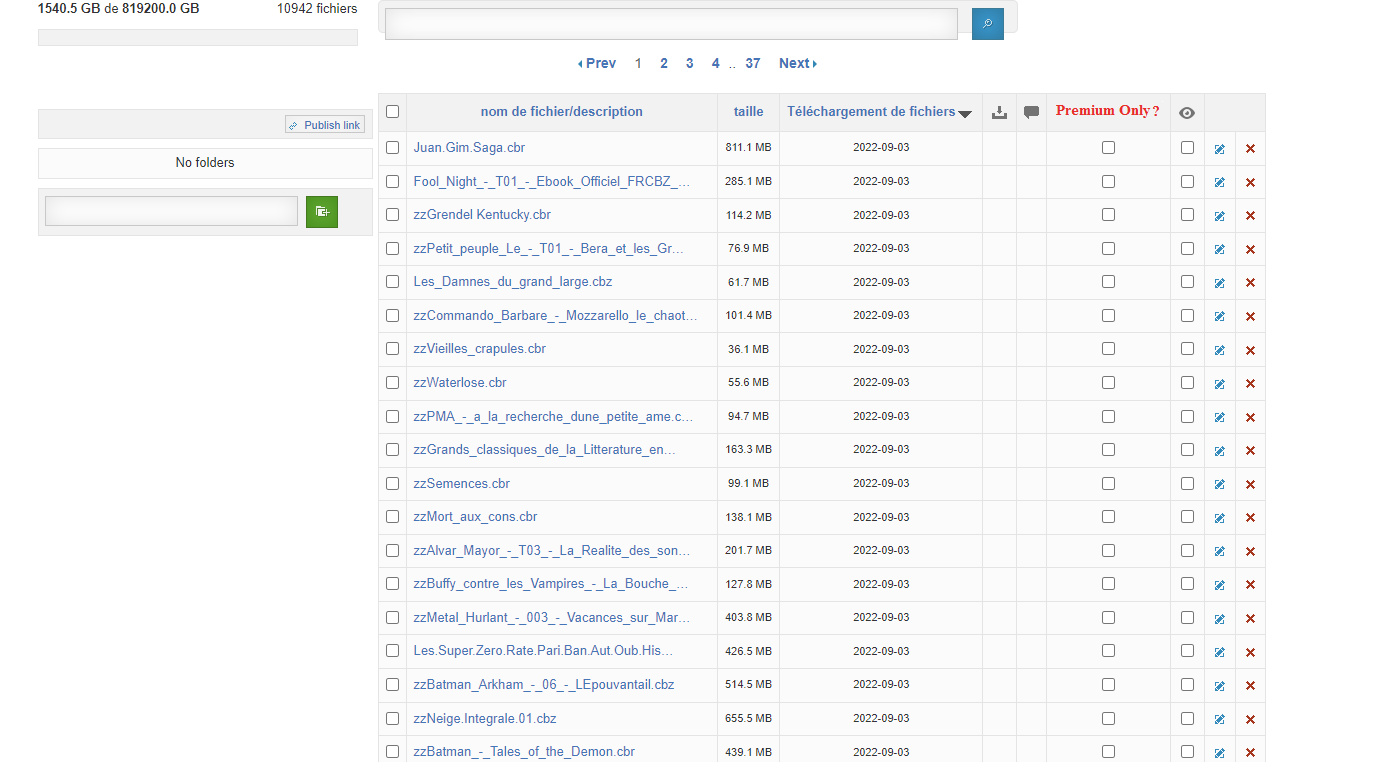Click the Next page link

coord(798,63)
